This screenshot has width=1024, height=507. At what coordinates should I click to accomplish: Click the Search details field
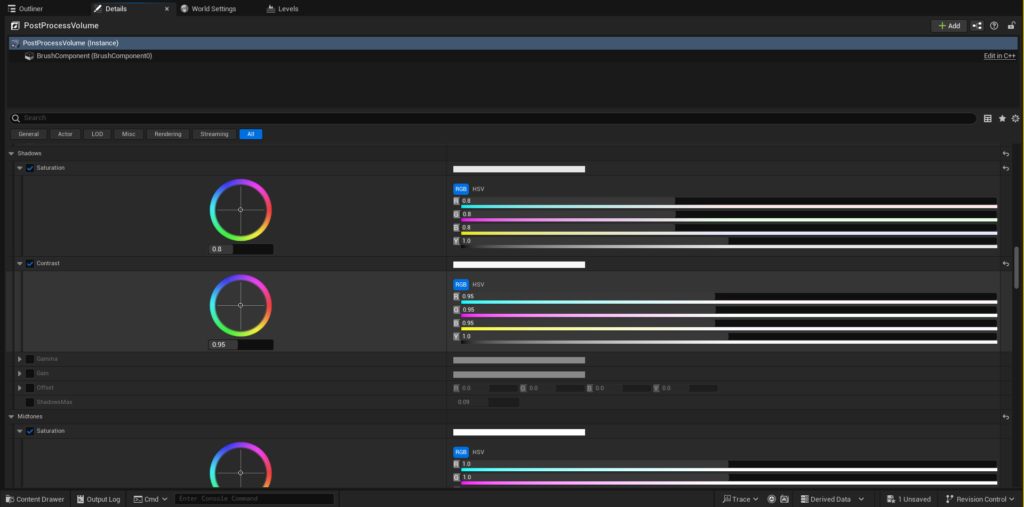(493, 118)
